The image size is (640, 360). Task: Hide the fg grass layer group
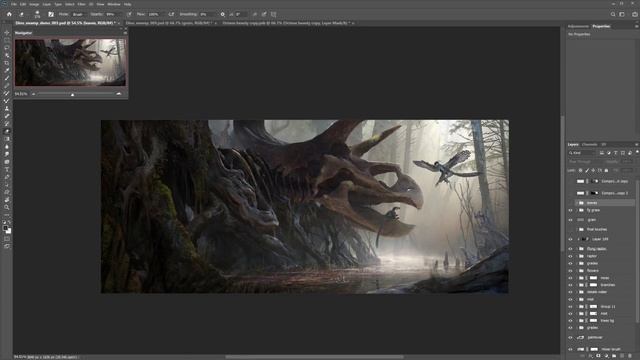tap(571, 210)
